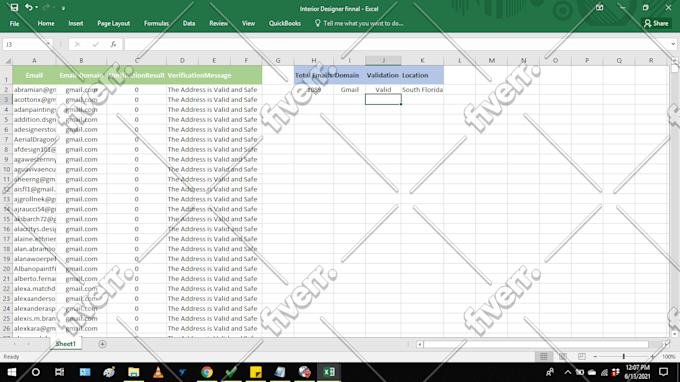Click the Total Emails header cell
Screen dimensions: 680x382
coord(314,75)
